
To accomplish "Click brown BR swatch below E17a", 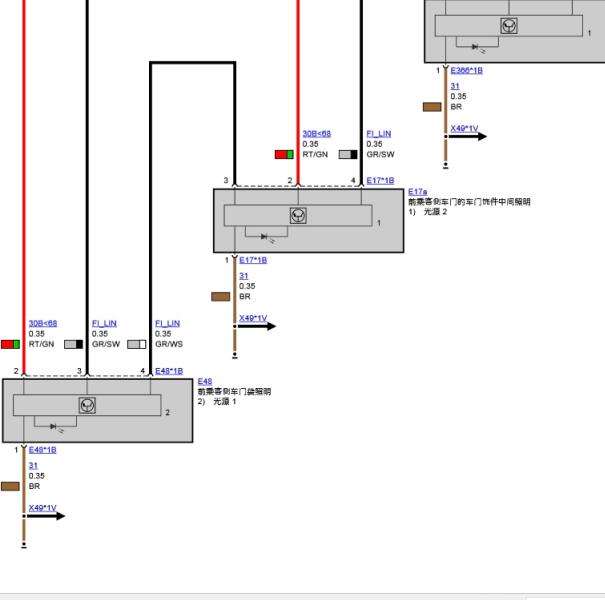I will 221,296.
